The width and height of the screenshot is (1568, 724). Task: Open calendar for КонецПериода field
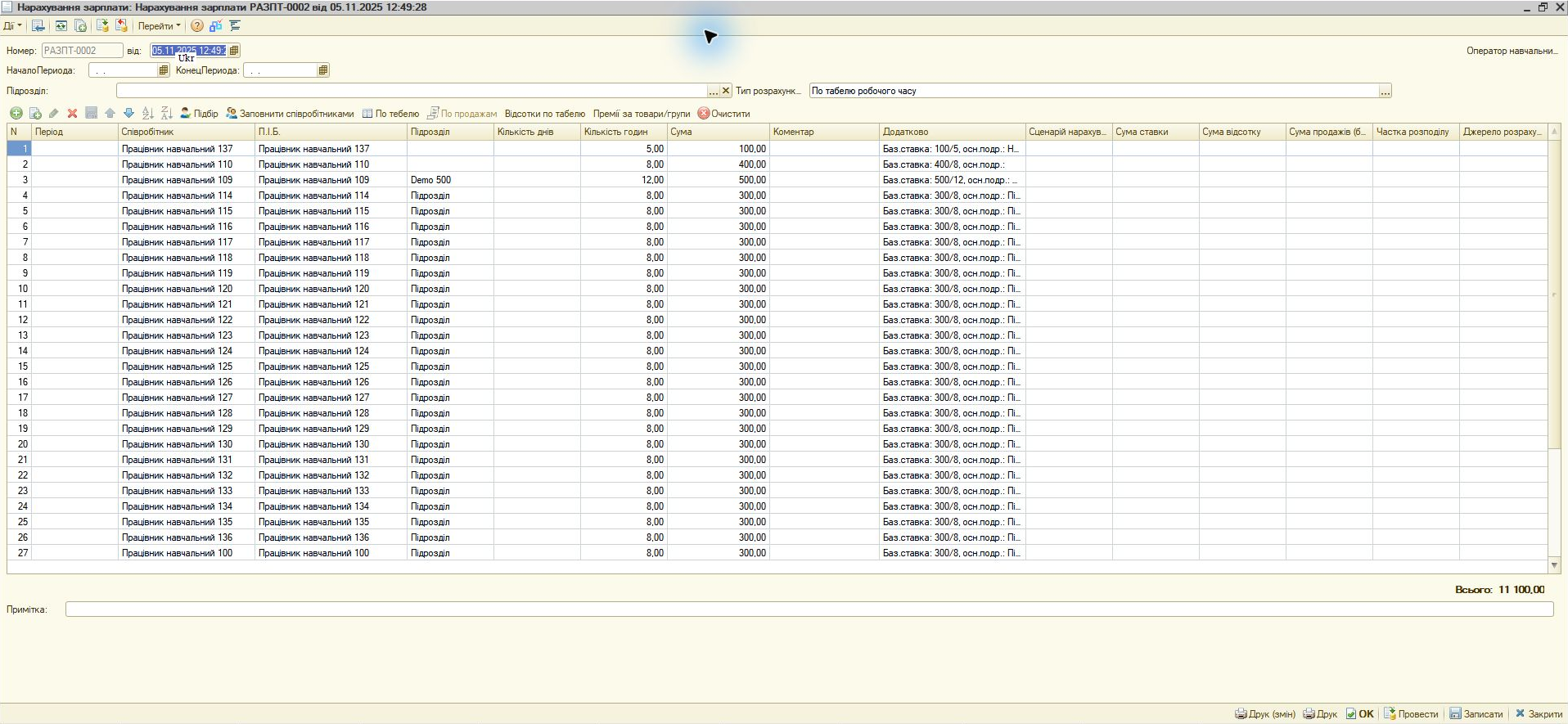click(x=323, y=70)
